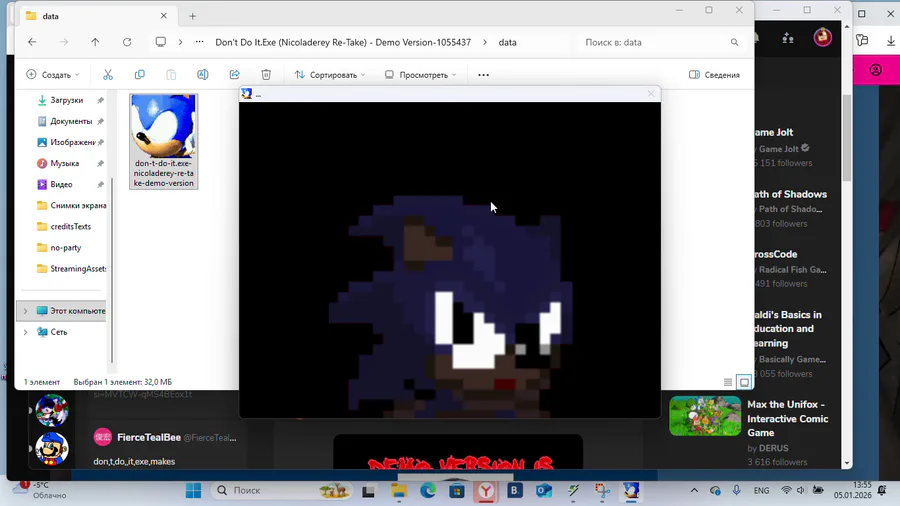Screen dimensions: 900x506
Task: Open Outlook from taskbar
Action: tap(544, 491)
